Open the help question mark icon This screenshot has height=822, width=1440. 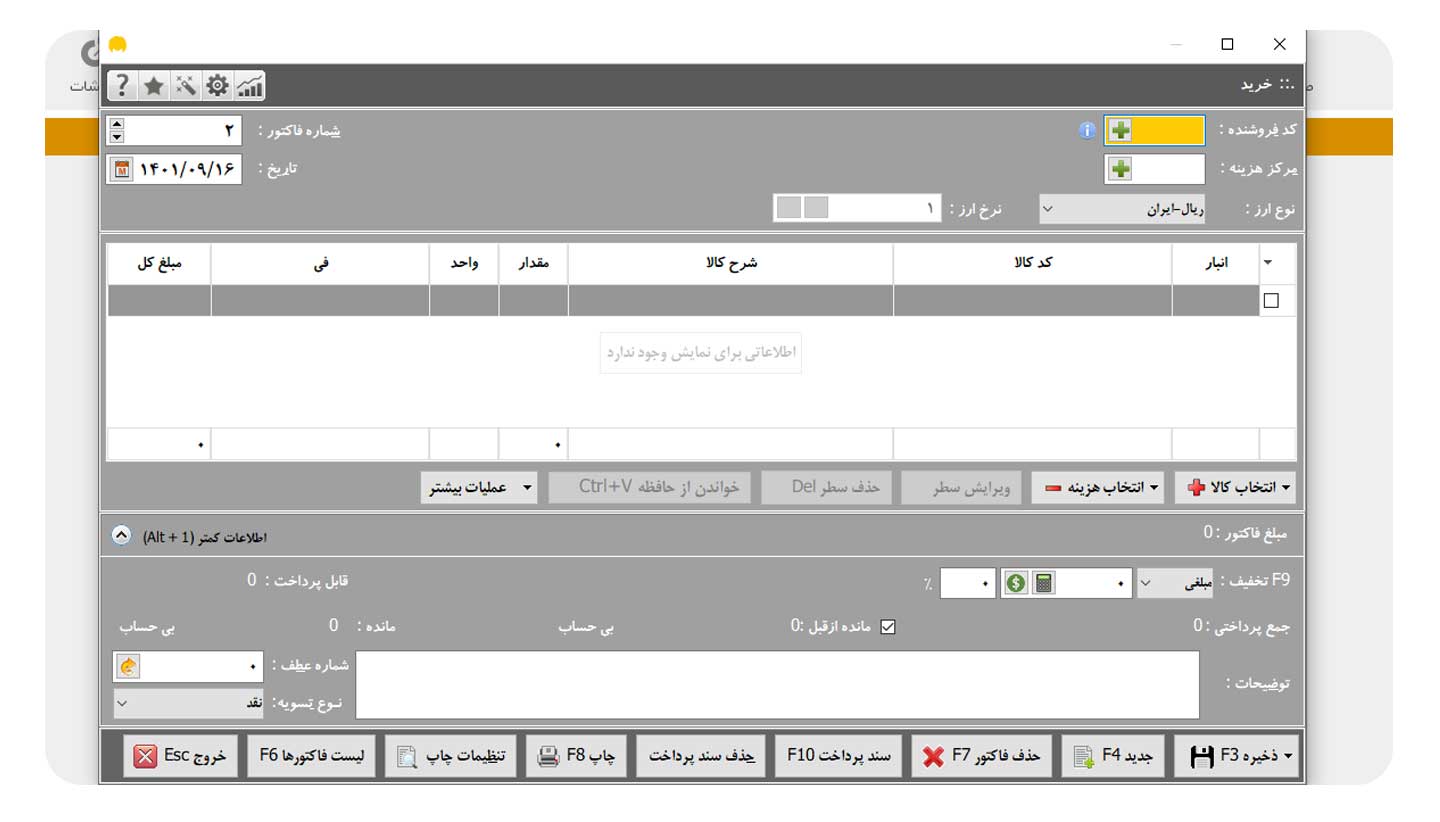pyautogui.click(x=120, y=85)
